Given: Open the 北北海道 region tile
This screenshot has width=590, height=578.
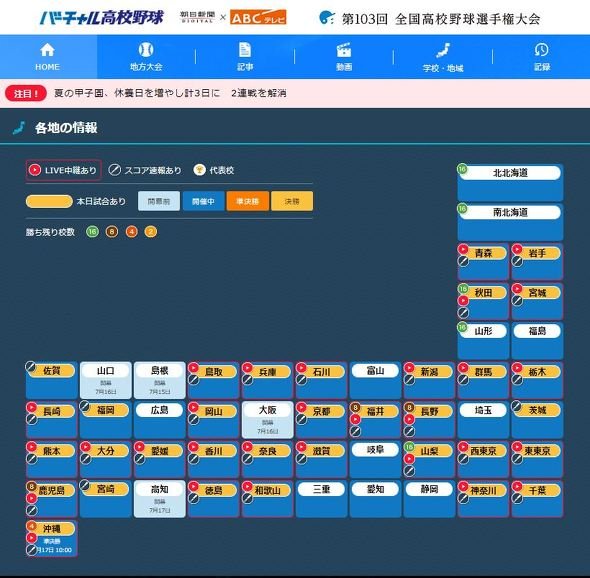Looking at the screenshot, I should tap(510, 182).
